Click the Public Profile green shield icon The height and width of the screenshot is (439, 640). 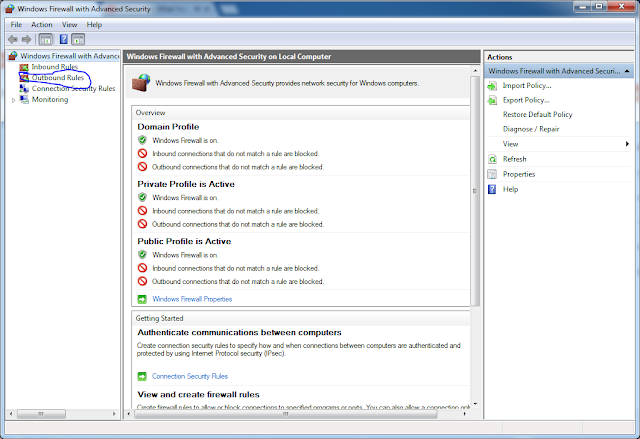pyautogui.click(x=142, y=255)
